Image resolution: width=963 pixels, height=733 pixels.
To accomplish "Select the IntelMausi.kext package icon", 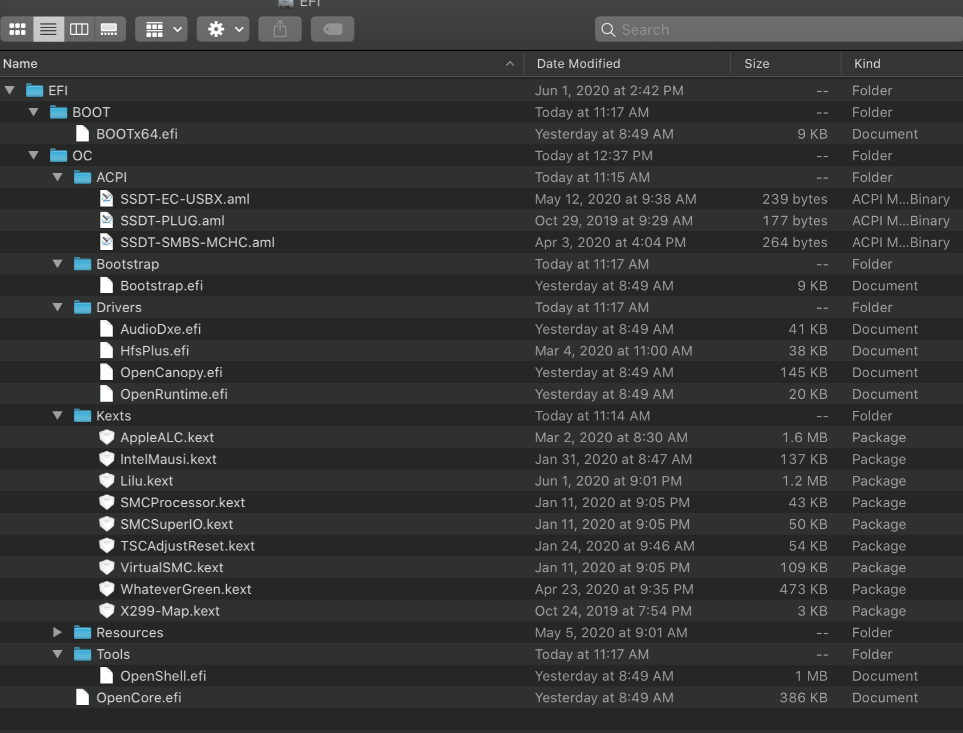I will [x=106, y=459].
